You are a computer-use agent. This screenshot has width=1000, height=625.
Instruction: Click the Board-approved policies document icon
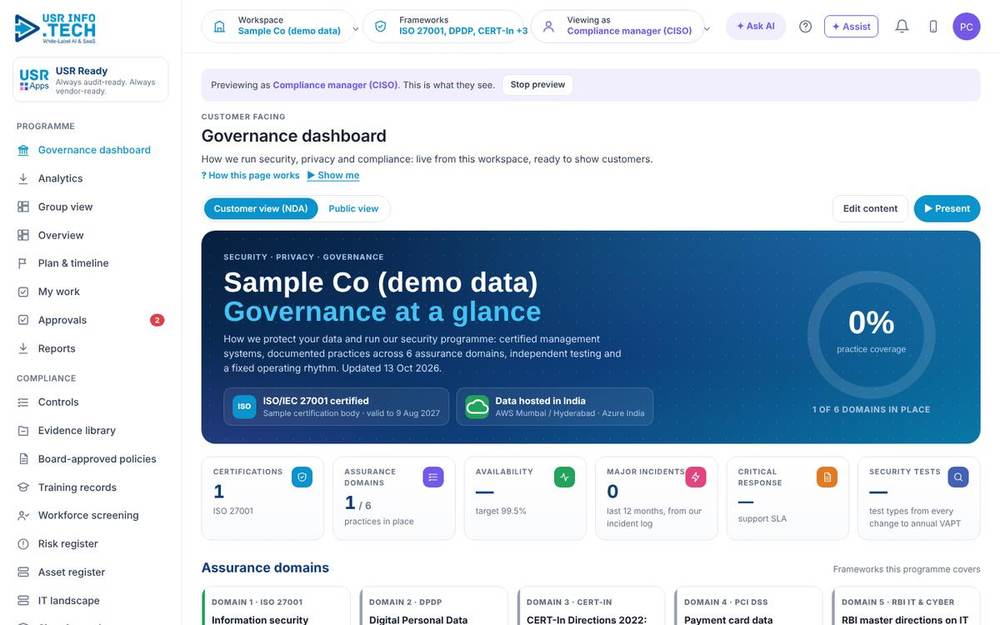tap(23, 459)
